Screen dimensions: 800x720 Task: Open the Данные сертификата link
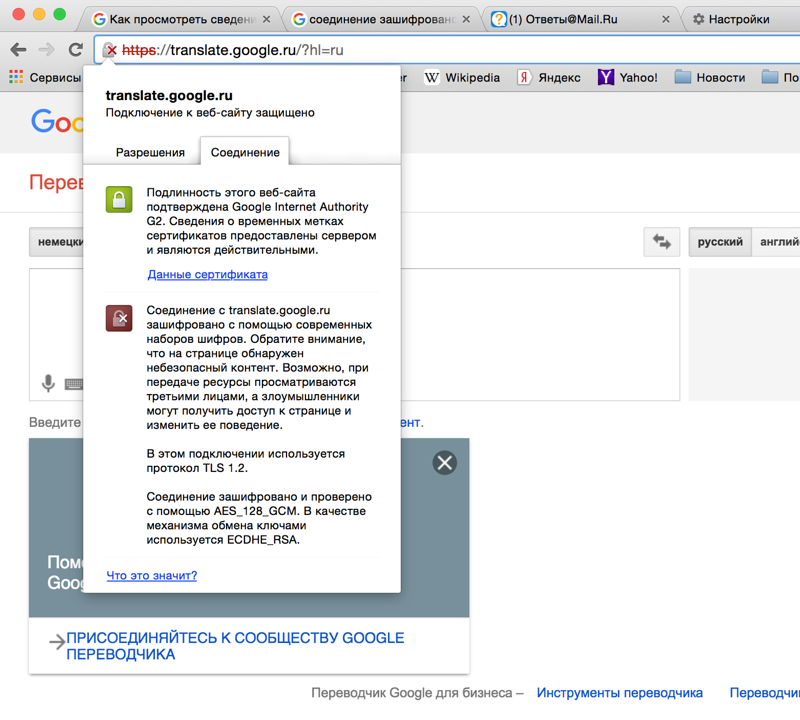207,275
